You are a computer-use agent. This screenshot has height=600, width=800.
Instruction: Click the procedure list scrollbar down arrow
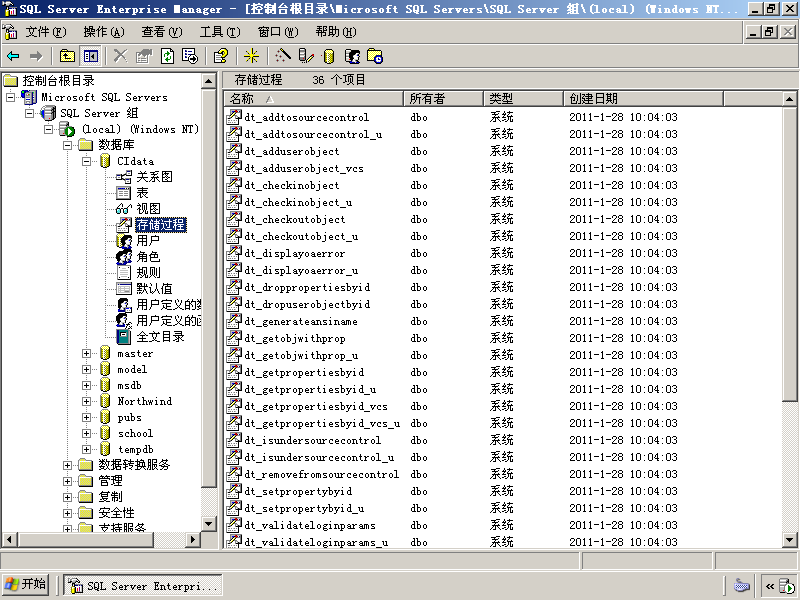pos(789,540)
